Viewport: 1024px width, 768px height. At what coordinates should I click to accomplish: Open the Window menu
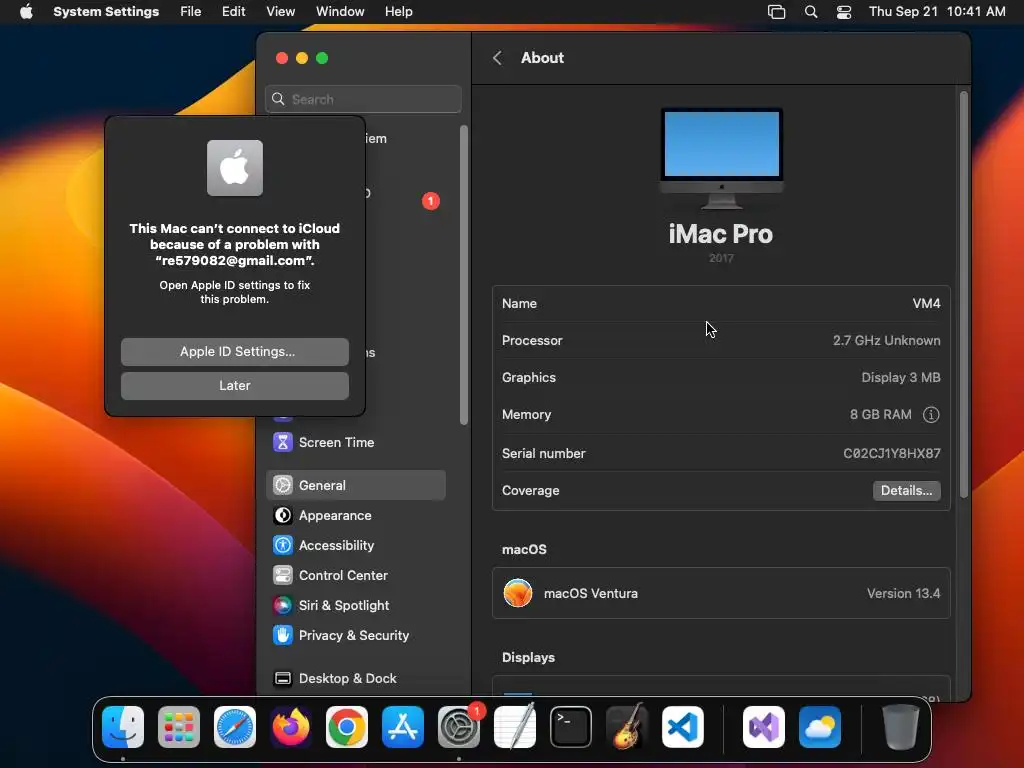(x=340, y=12)
